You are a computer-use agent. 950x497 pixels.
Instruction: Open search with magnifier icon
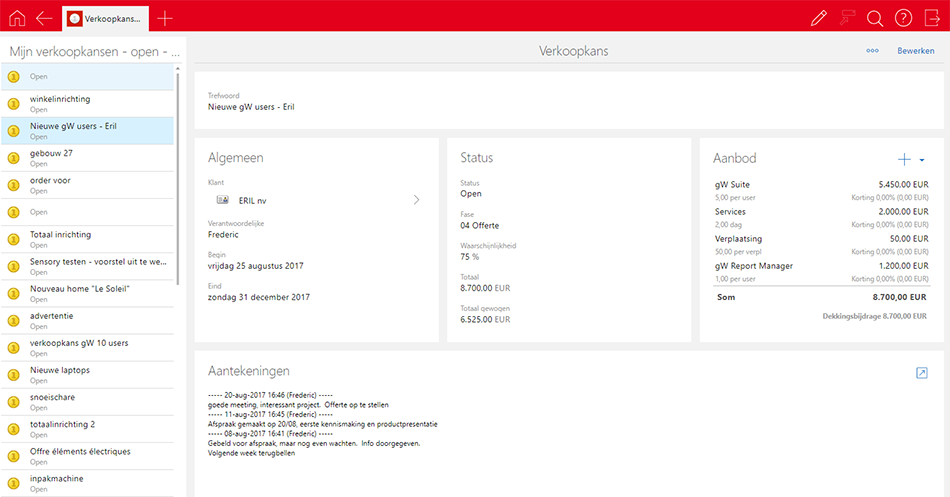[875, 18]
